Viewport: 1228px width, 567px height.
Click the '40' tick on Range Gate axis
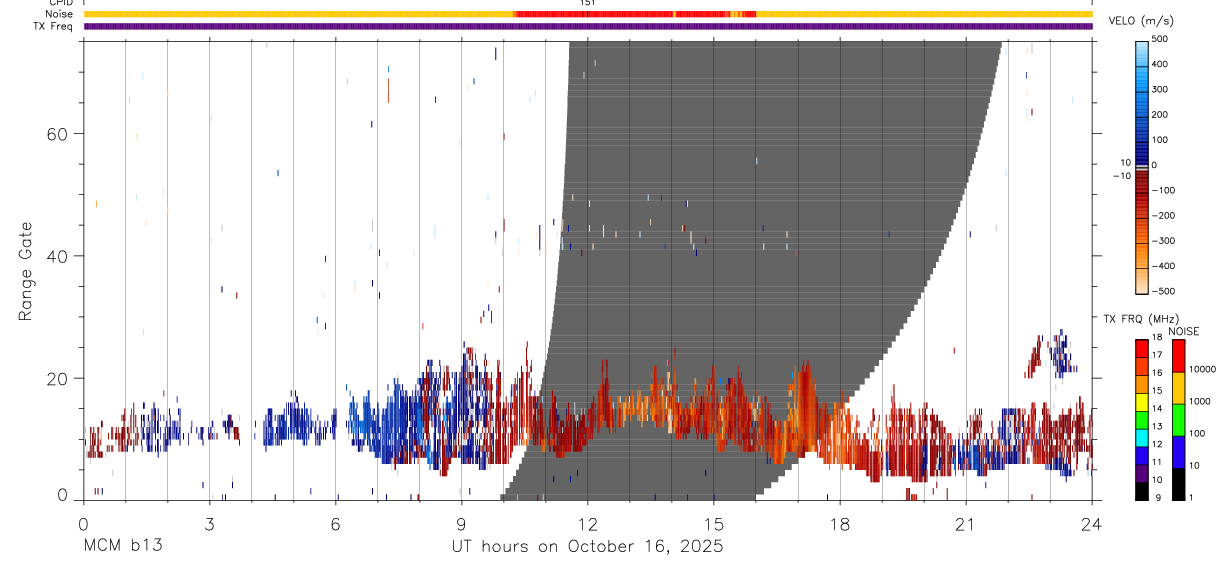56,256
